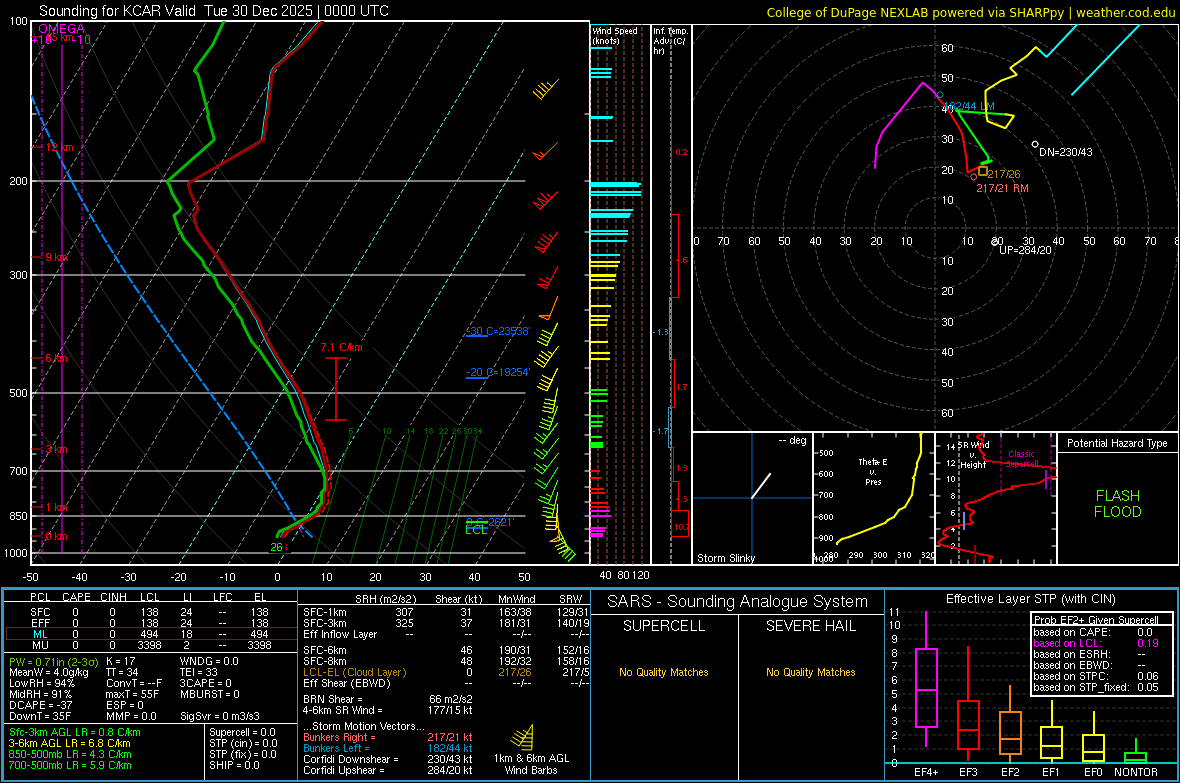Select the red 'Bunkers Right =' row
Image resolution: width=1180 pixels, height=783 pixels.
[x=388, y=737]
